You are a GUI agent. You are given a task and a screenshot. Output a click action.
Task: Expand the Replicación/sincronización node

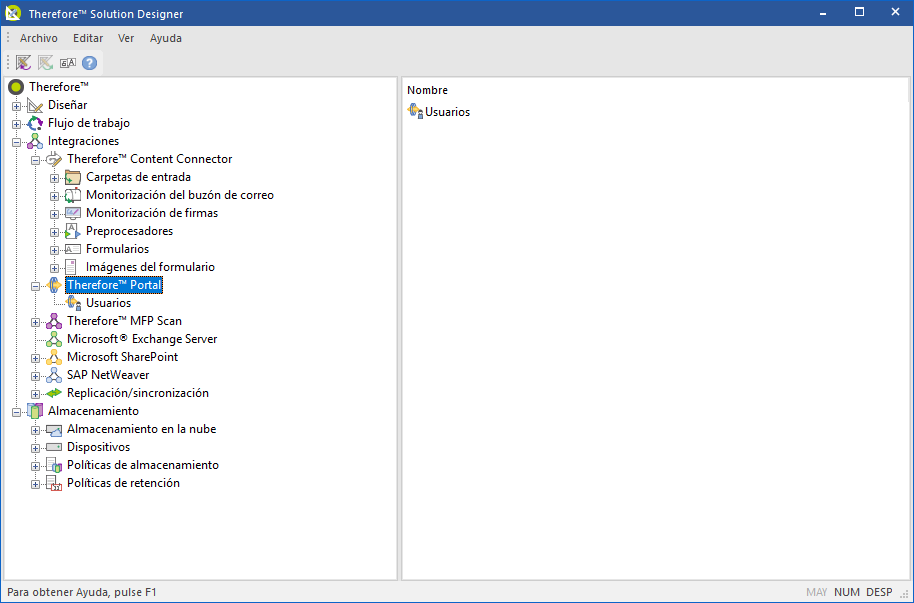[x=36, y=395]
